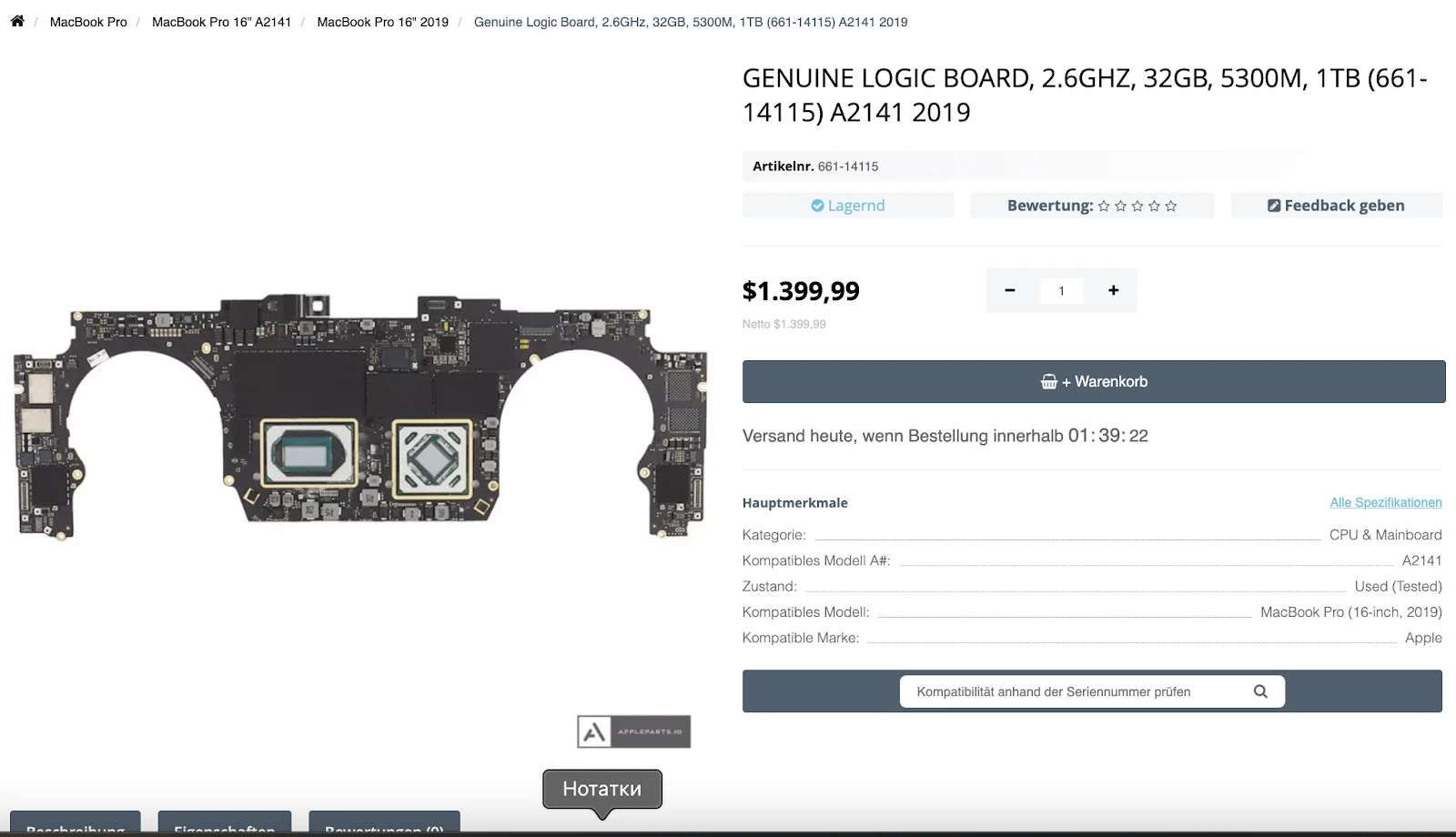Click the Apple brand value
The height and width of the screenshot is (837, 1456).
tap(1423, 638)
